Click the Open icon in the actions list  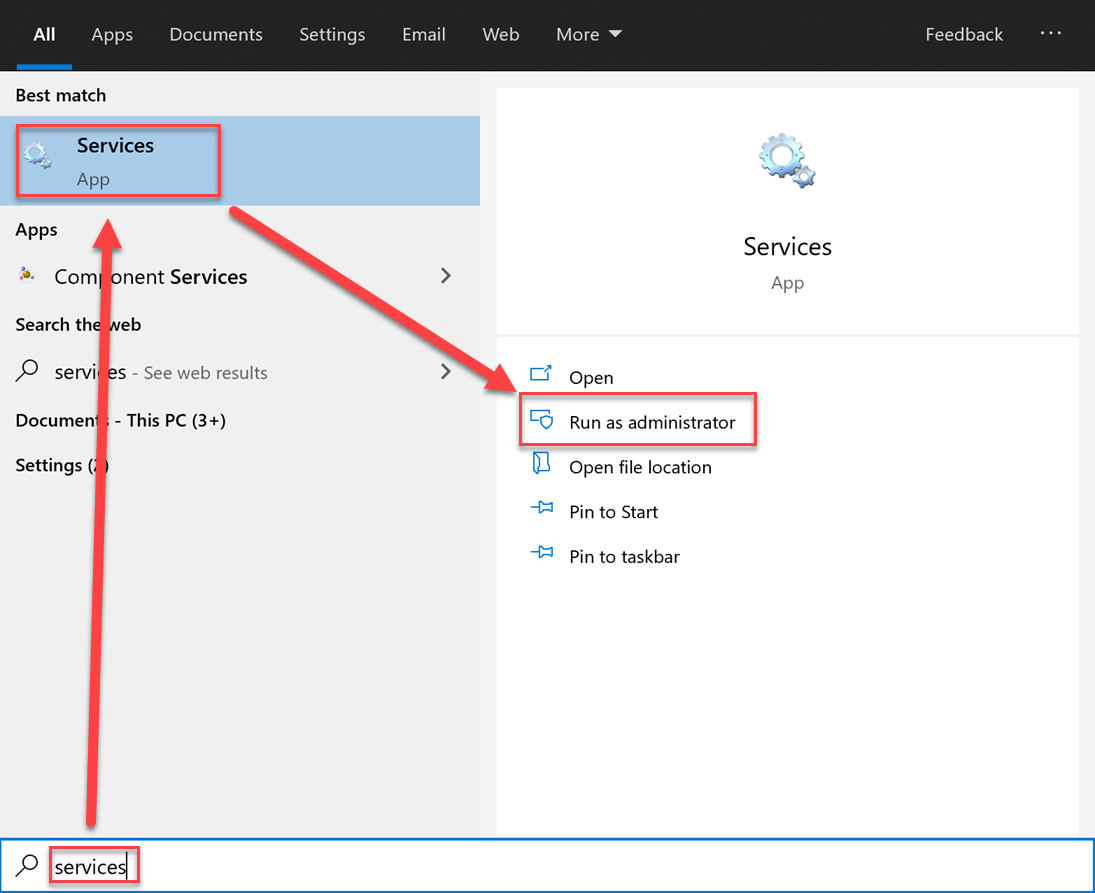pyautogui.click(x=541, y=376)
